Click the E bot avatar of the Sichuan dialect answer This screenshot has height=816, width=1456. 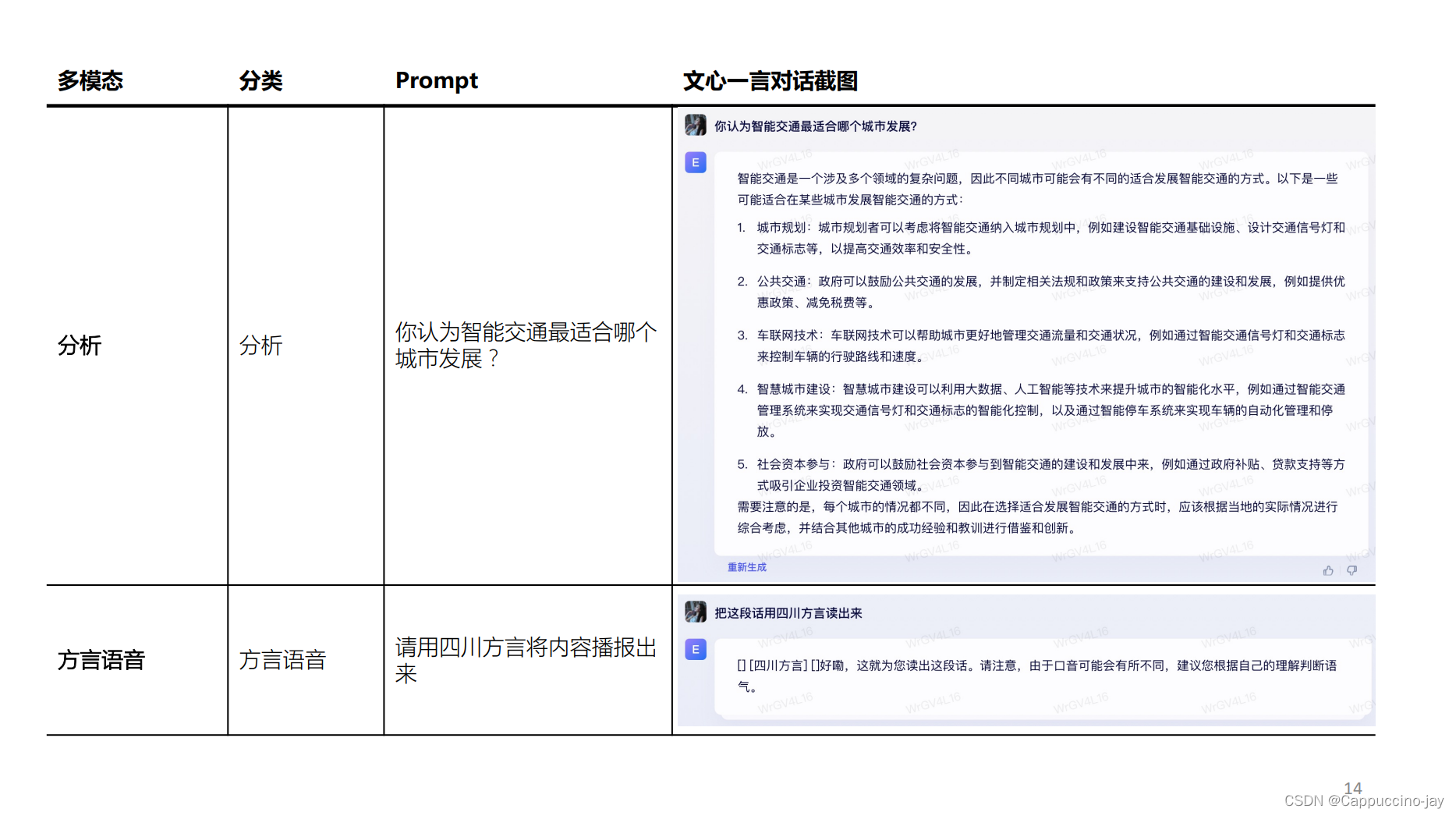pos(696,649)
